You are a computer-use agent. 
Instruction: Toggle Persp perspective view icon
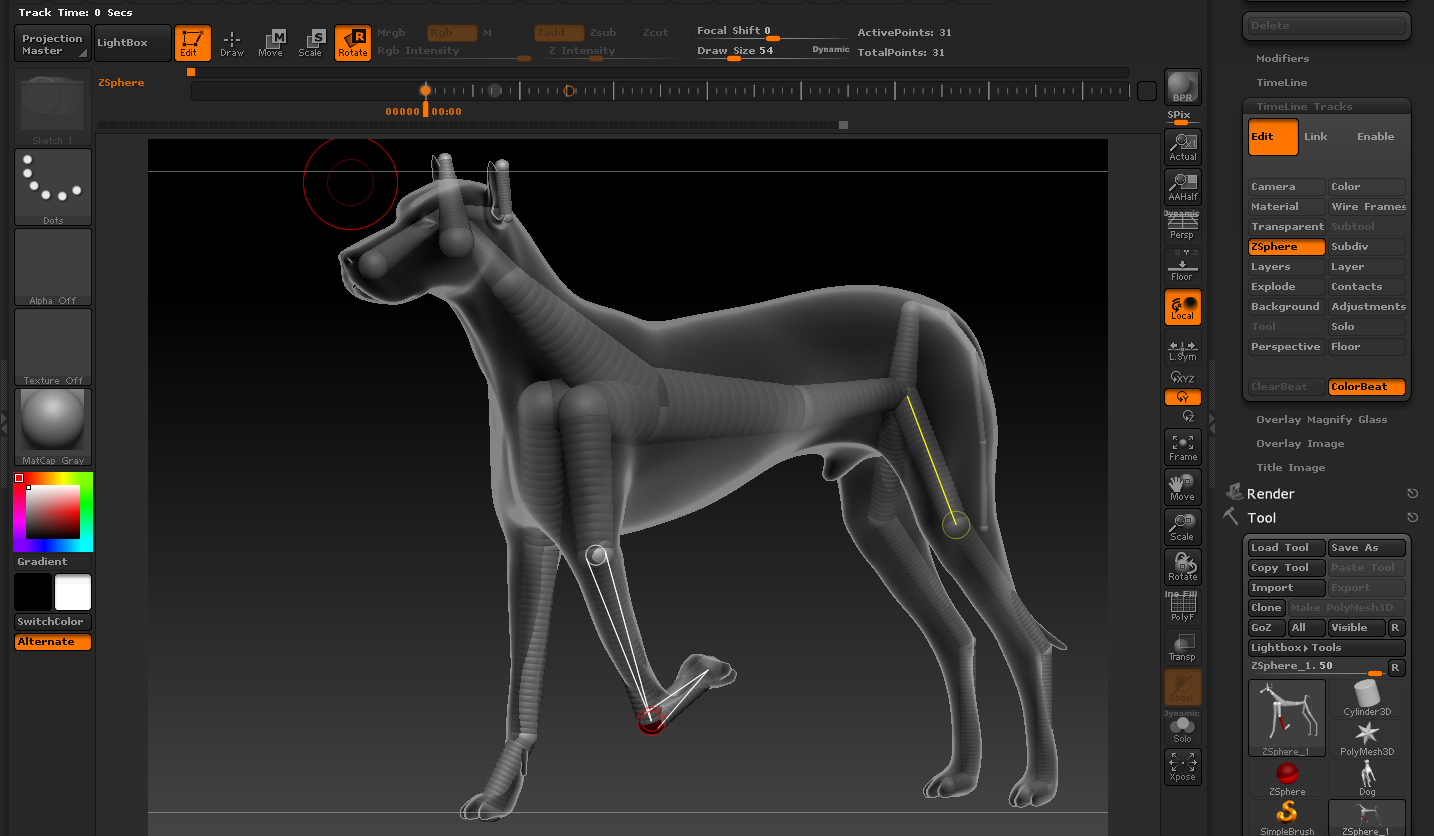1182,227
